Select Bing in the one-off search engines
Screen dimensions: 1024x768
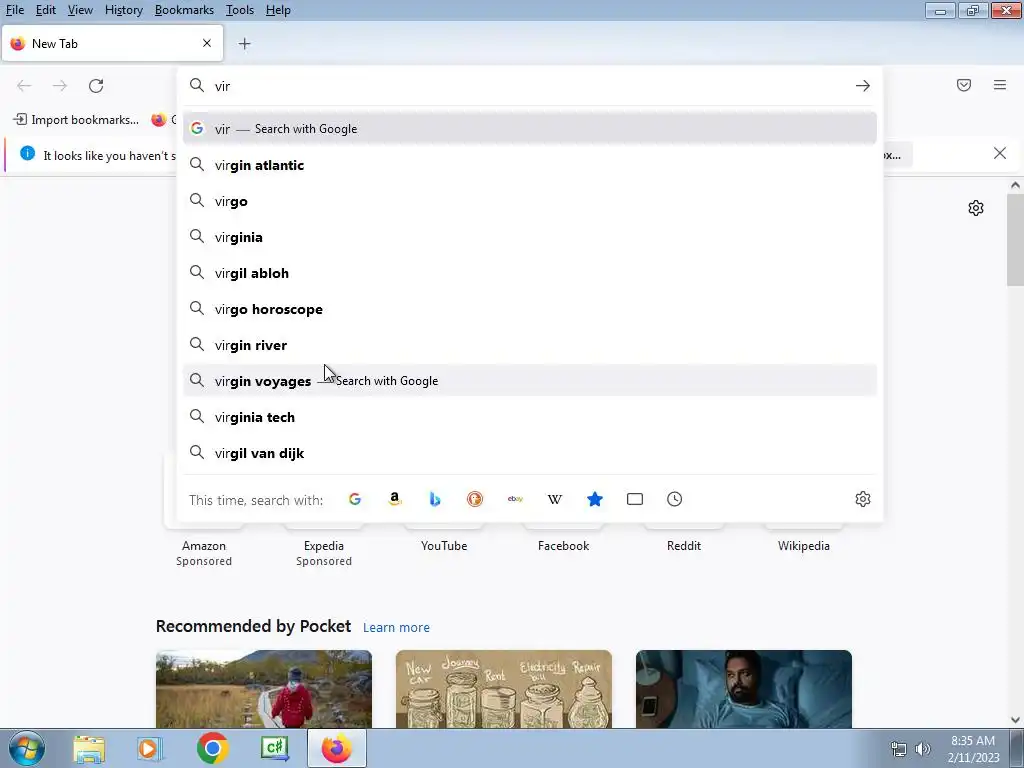(x=435, y=500)
